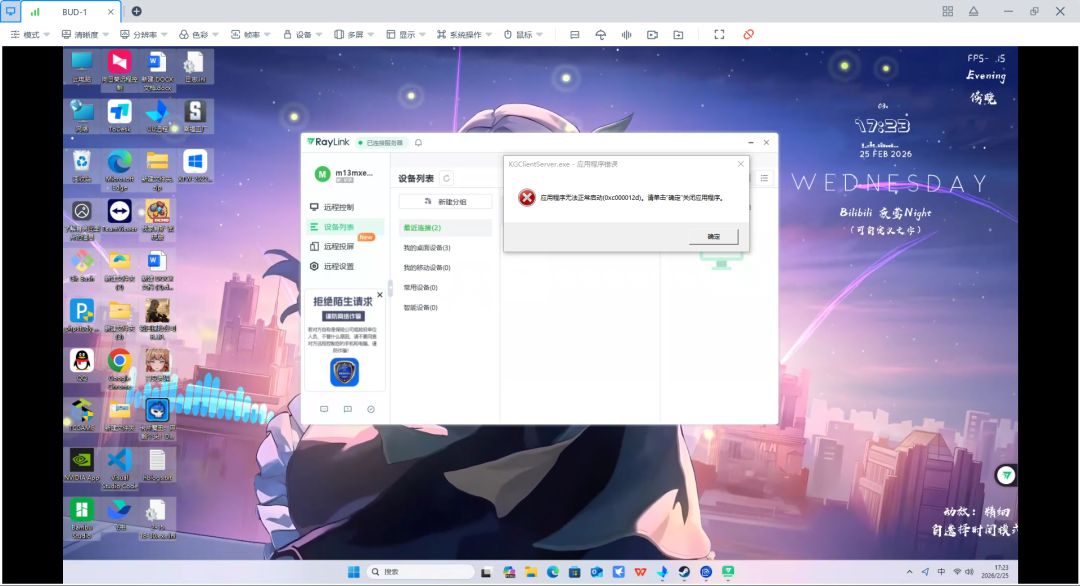Open the 清晰度 (clarity) dropdown
The width and height of the screenshot is (1080, 586).
click(85, 34)
